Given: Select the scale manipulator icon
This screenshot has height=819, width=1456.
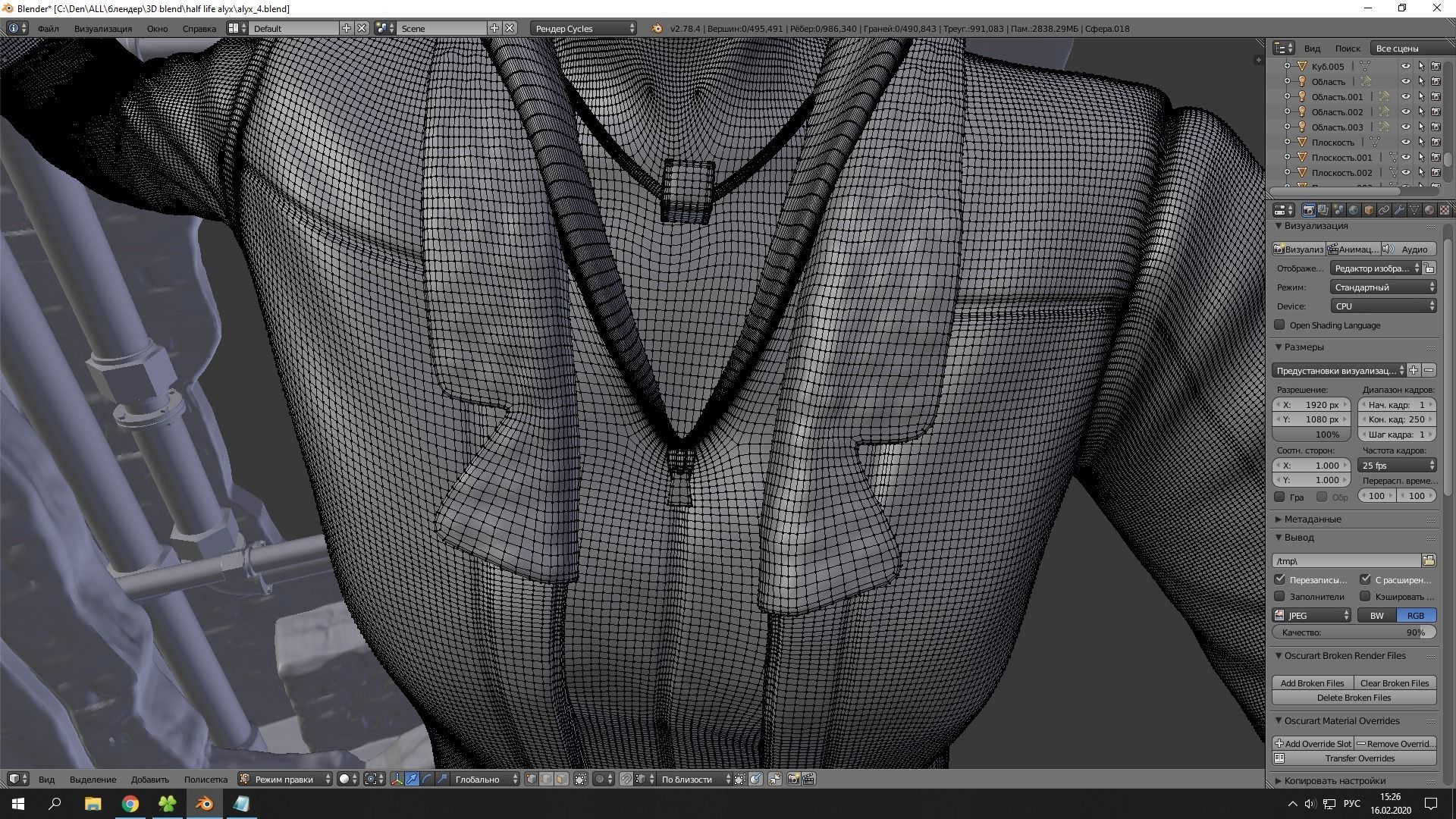Looking at the screenshot, I should pyautogui.click(x=443, y=779).
